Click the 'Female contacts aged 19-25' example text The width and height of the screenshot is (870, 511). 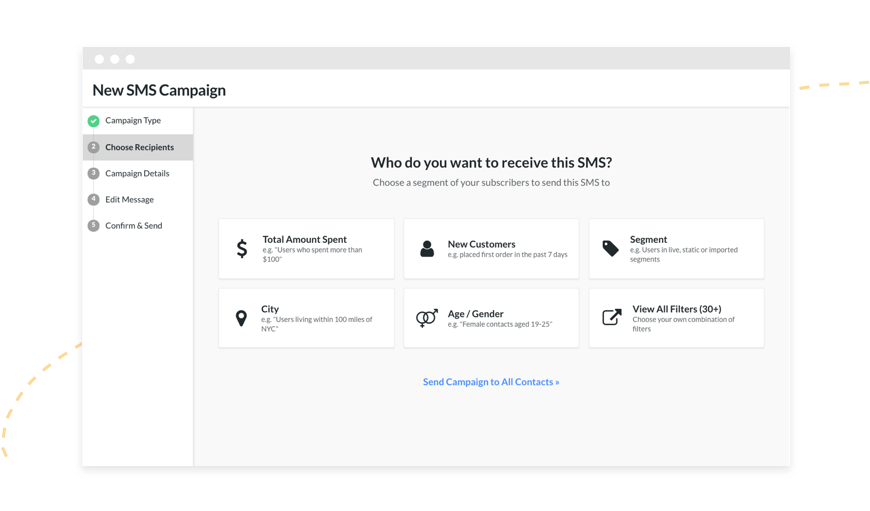pos(500,324)
